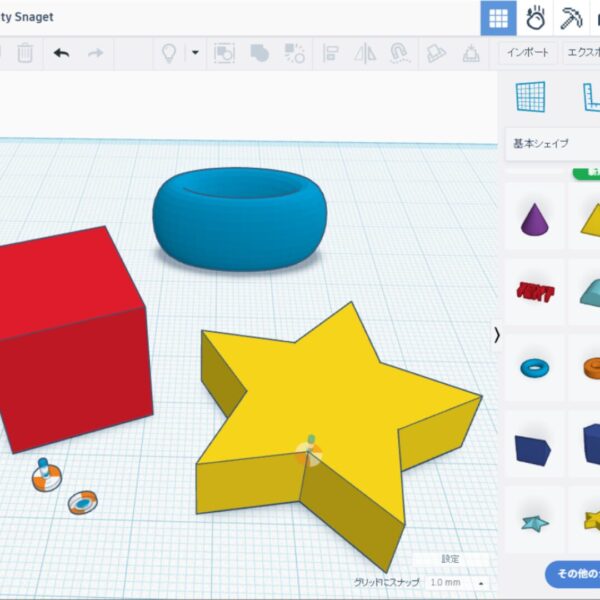
Task: Pick the yellow pyramid shape
Action: point(591,220)
